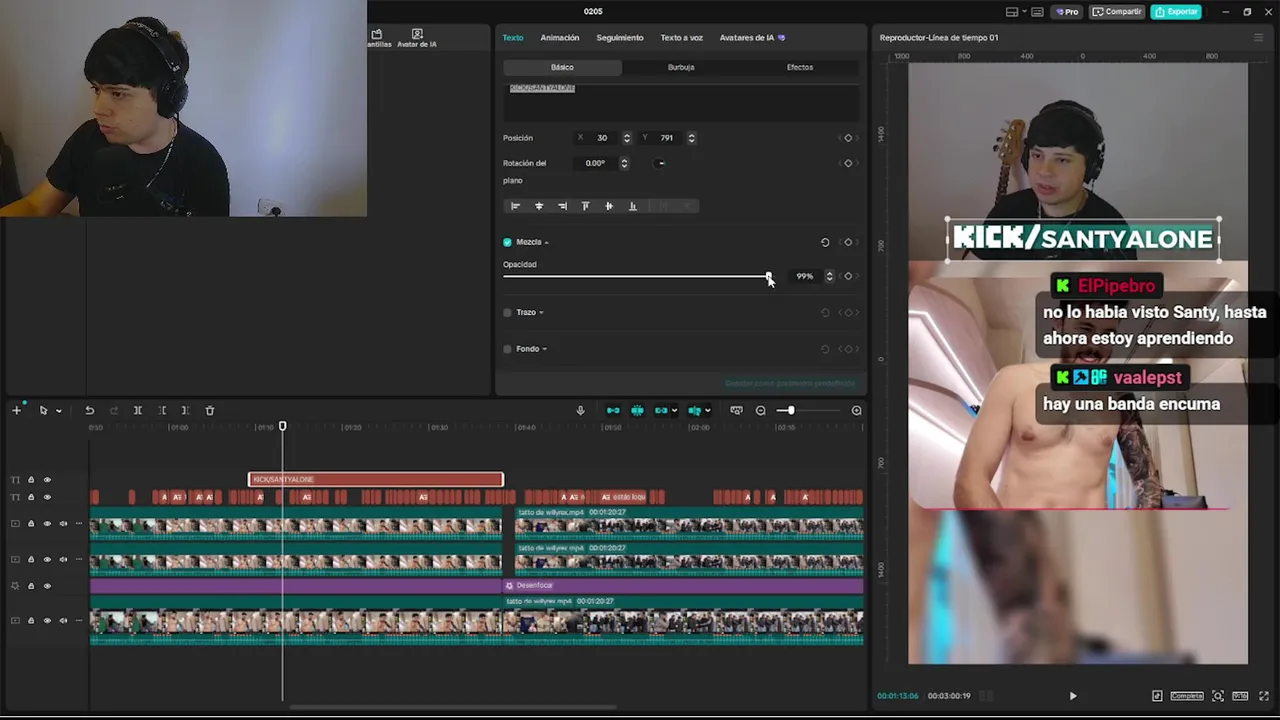Hide the Desenfocar effect track
The image size is (1280, 720).
pyautogui.click(x=47, y=586)
